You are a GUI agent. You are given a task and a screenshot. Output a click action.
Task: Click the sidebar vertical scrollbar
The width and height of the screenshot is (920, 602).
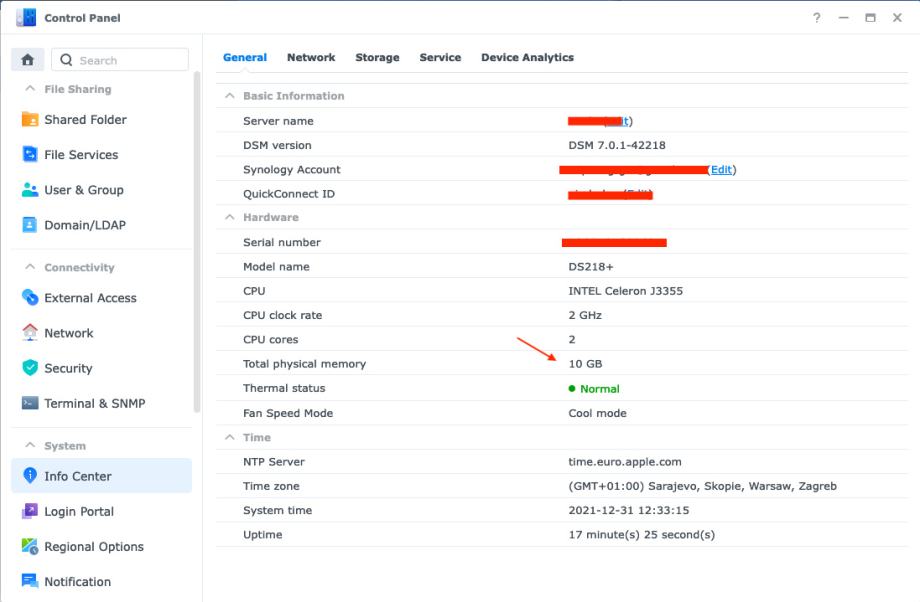click(x=197, y=241)
